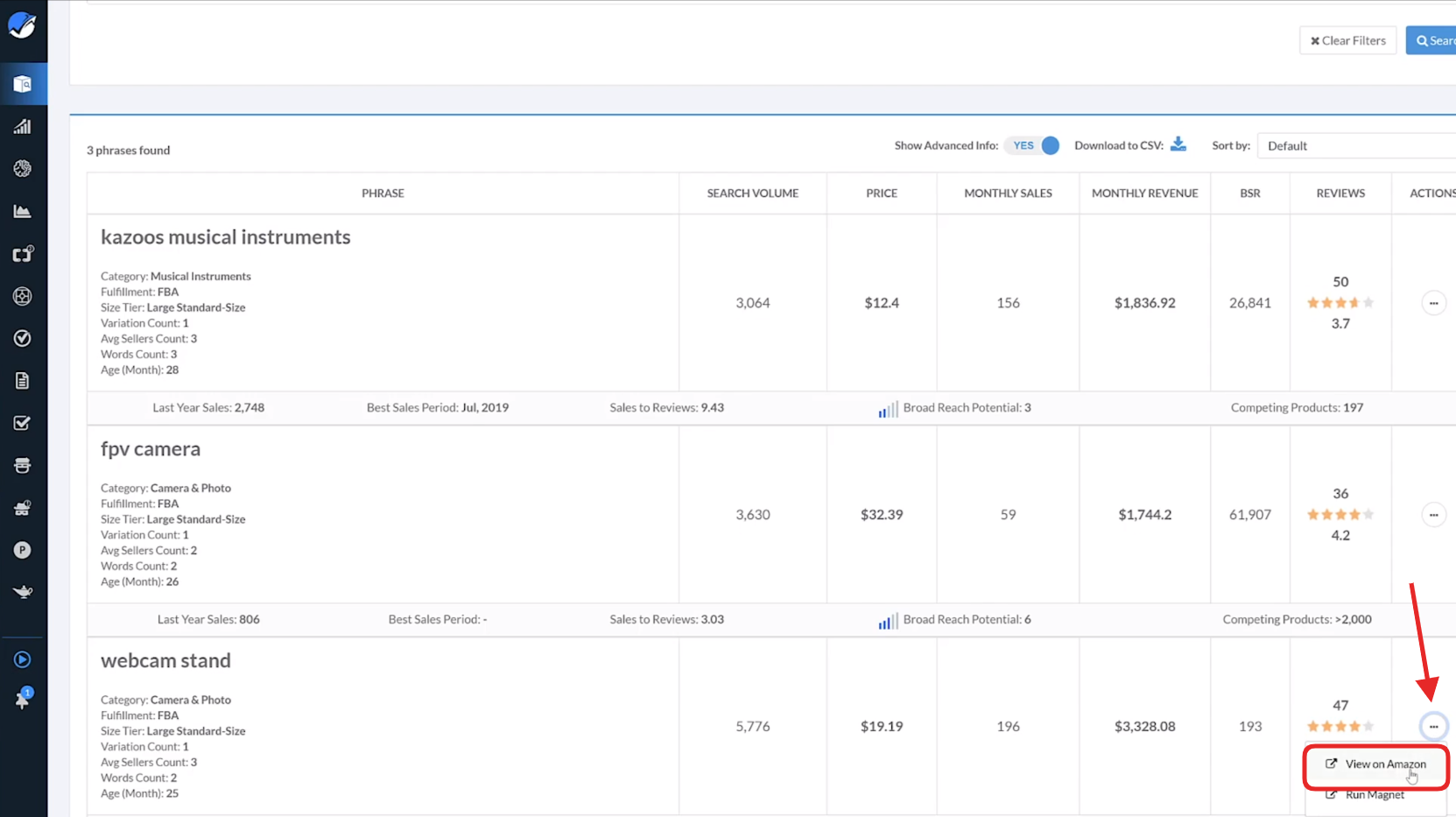Click monthly revenue $3,328.08
1456x817 pixels.
pos(1144,727)
